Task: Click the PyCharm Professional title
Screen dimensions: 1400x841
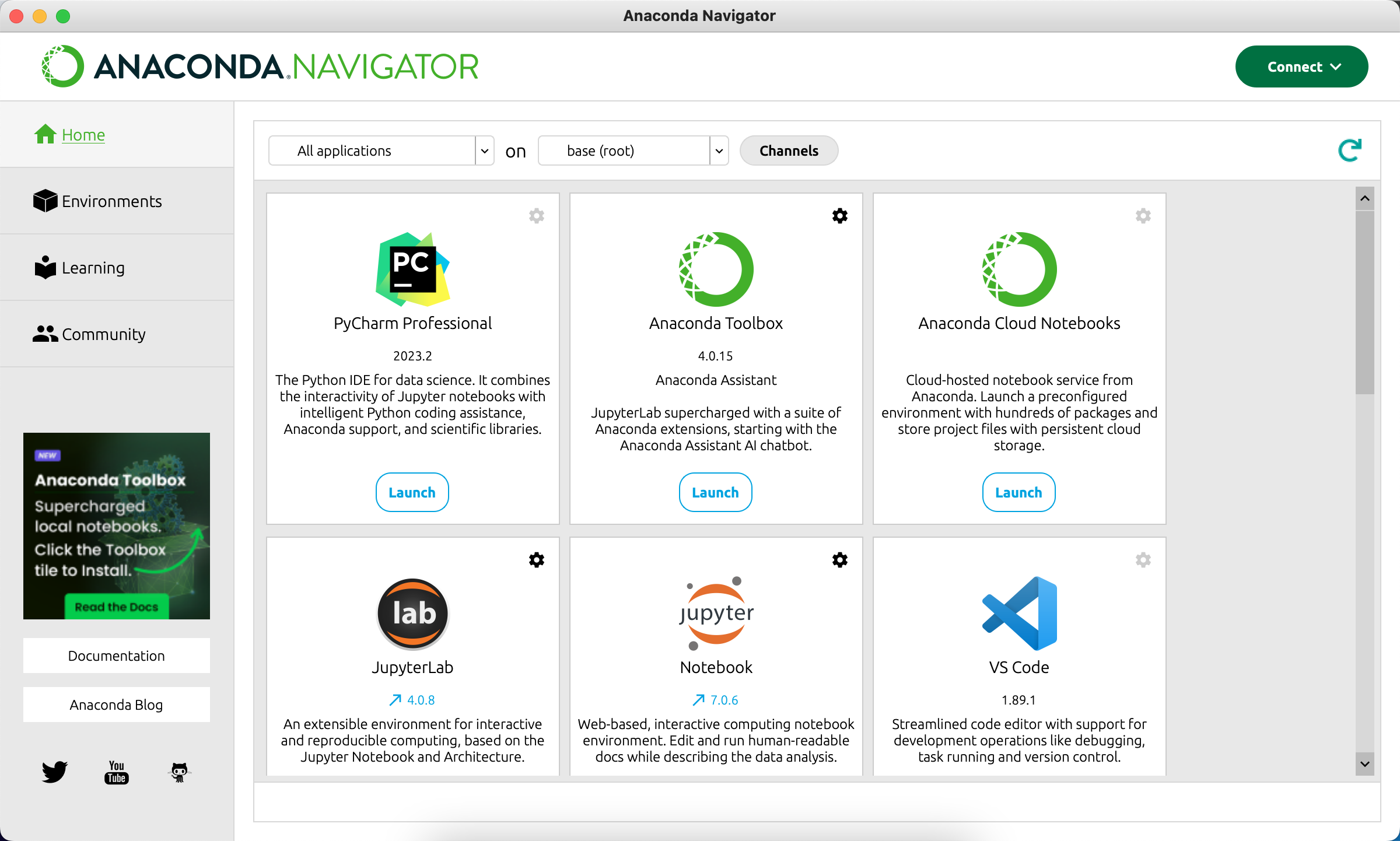Action: (412, 323)
